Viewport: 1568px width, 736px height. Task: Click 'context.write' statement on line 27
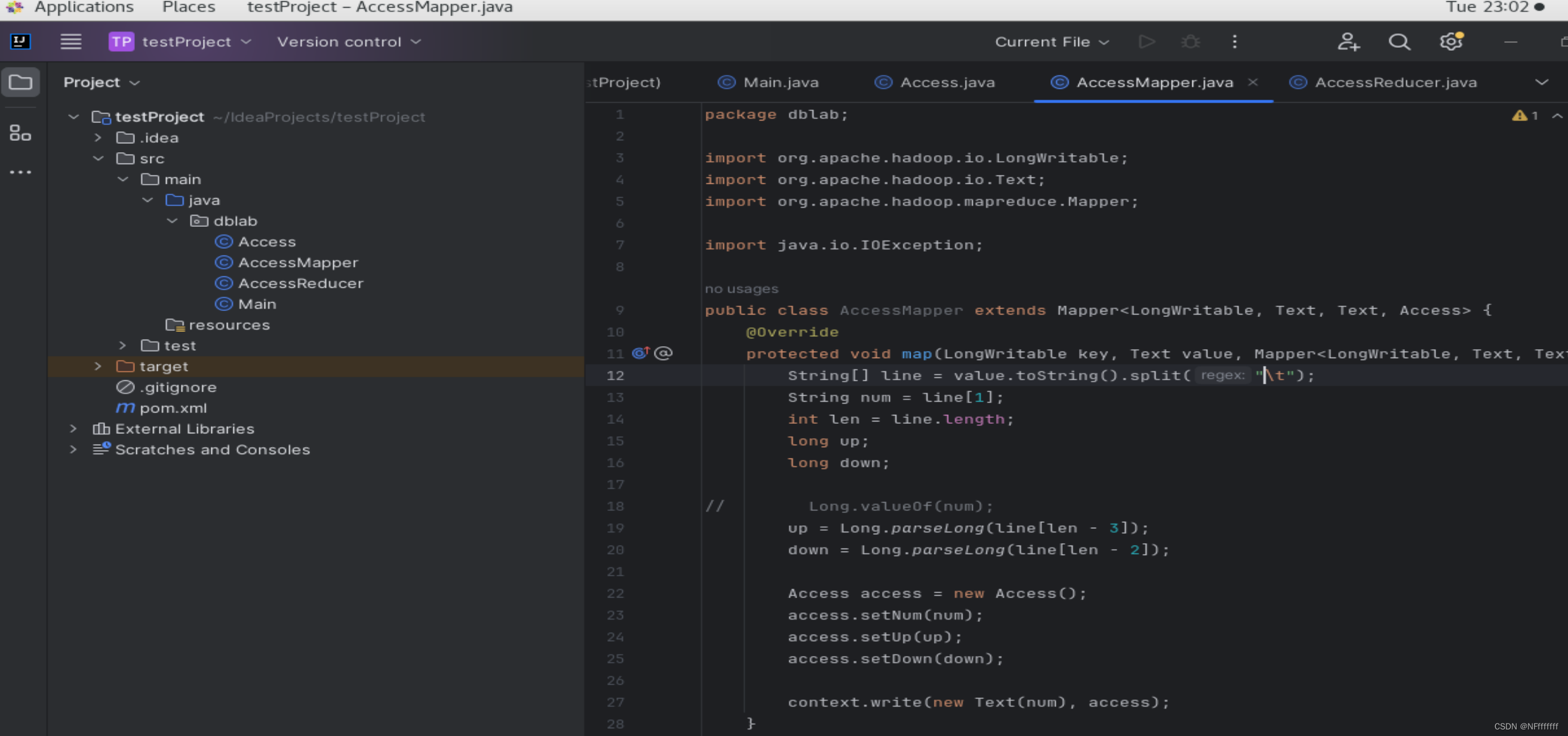pos(978,702)
